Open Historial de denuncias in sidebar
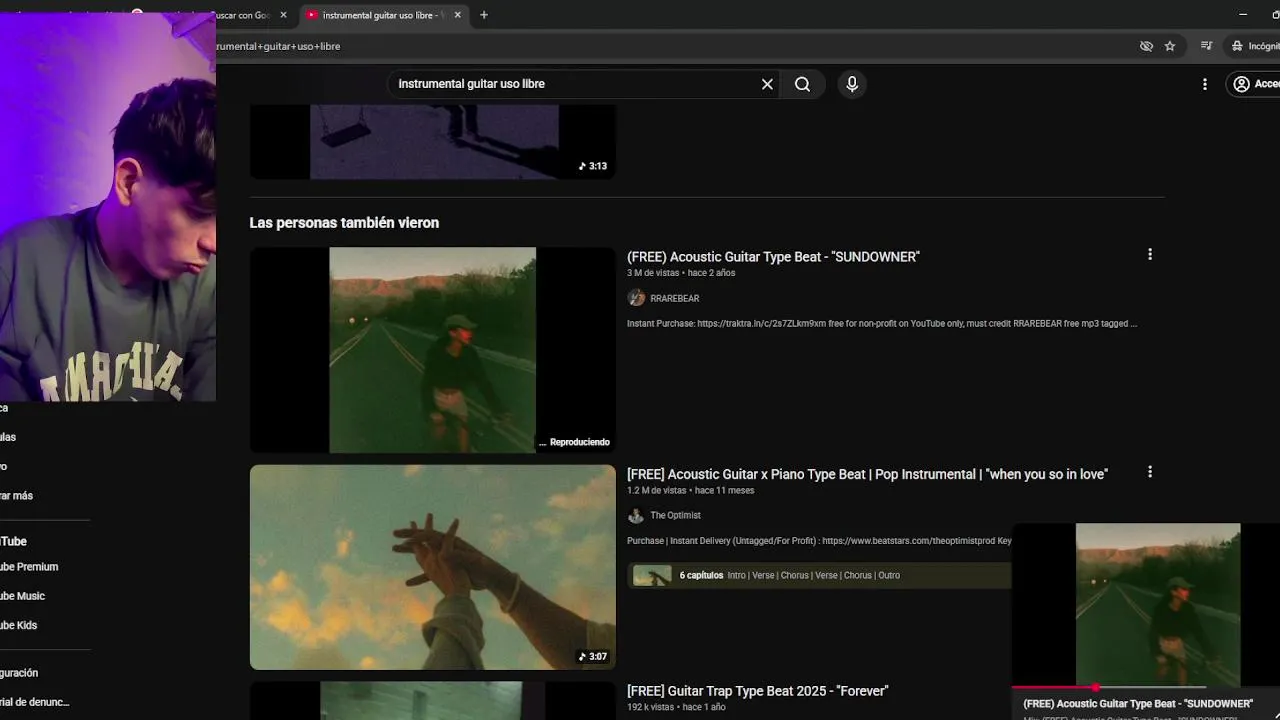The image size is (1280, 720). point(35,702)
